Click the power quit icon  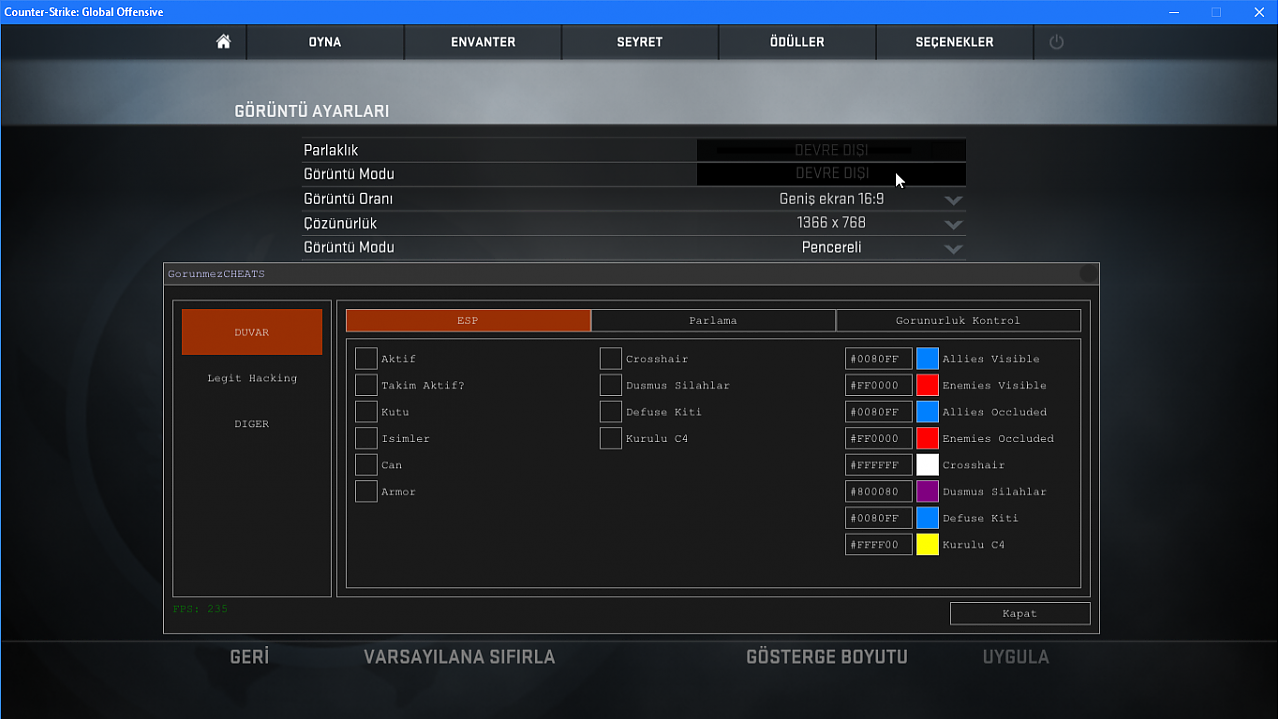(x=1056, y=42)
